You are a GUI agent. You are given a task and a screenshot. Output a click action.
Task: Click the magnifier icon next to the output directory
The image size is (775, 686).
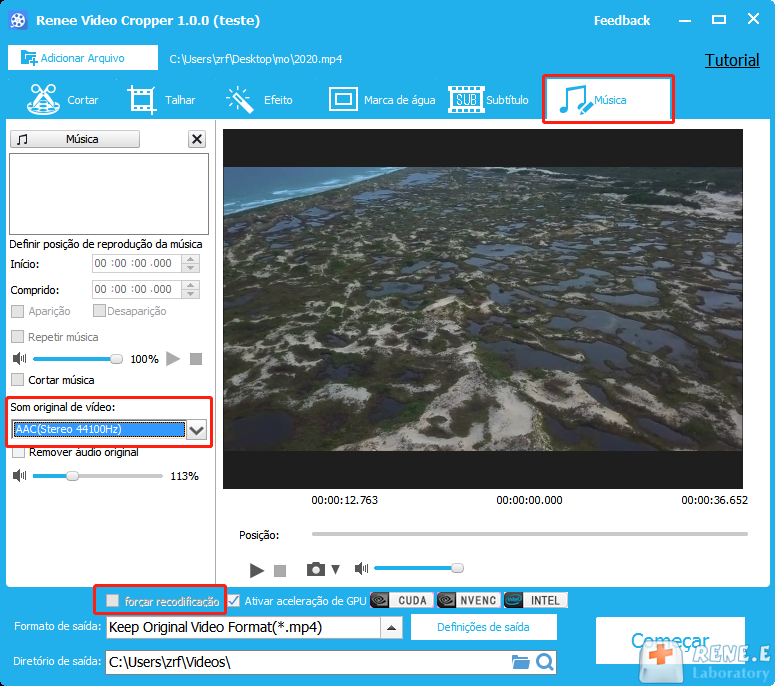click(x=544, y=662)
